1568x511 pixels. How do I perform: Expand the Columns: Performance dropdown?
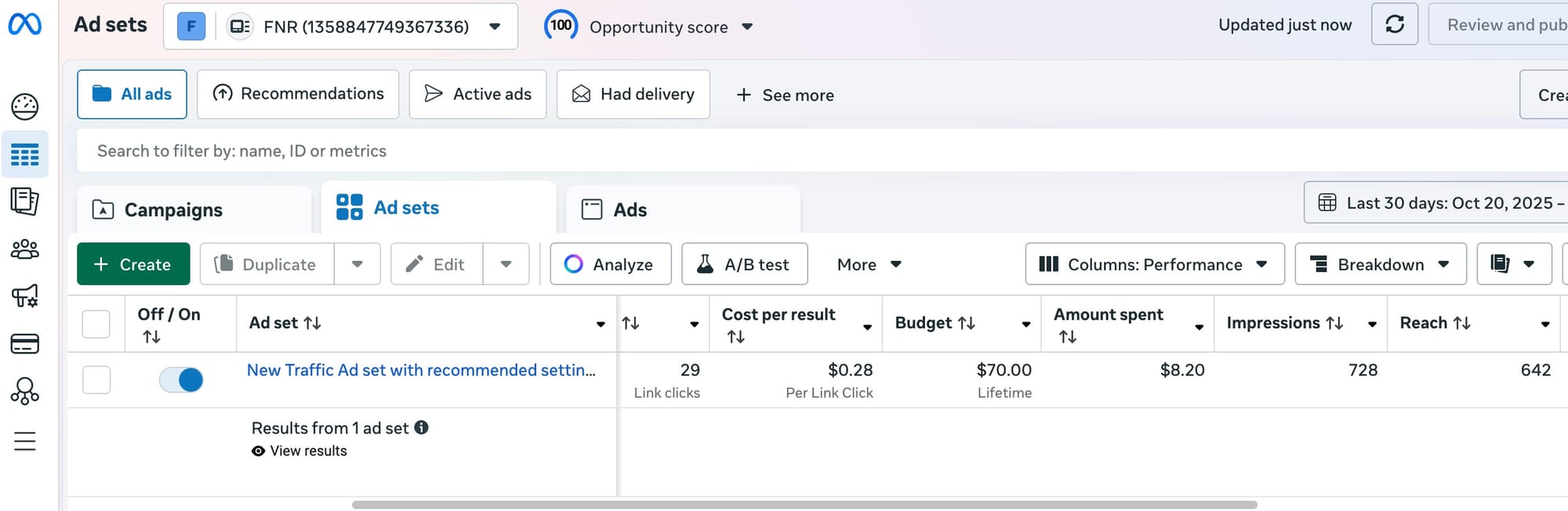[1154, 264]
